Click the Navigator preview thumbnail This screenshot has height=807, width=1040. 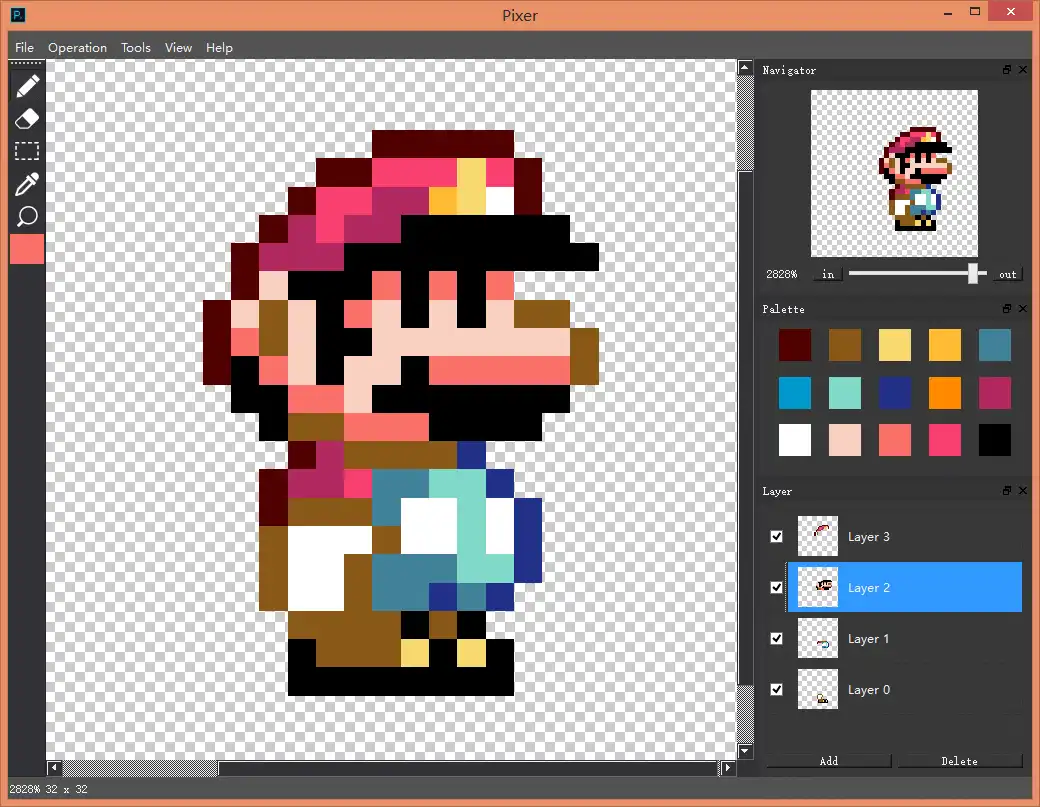[x=894, y=174]
